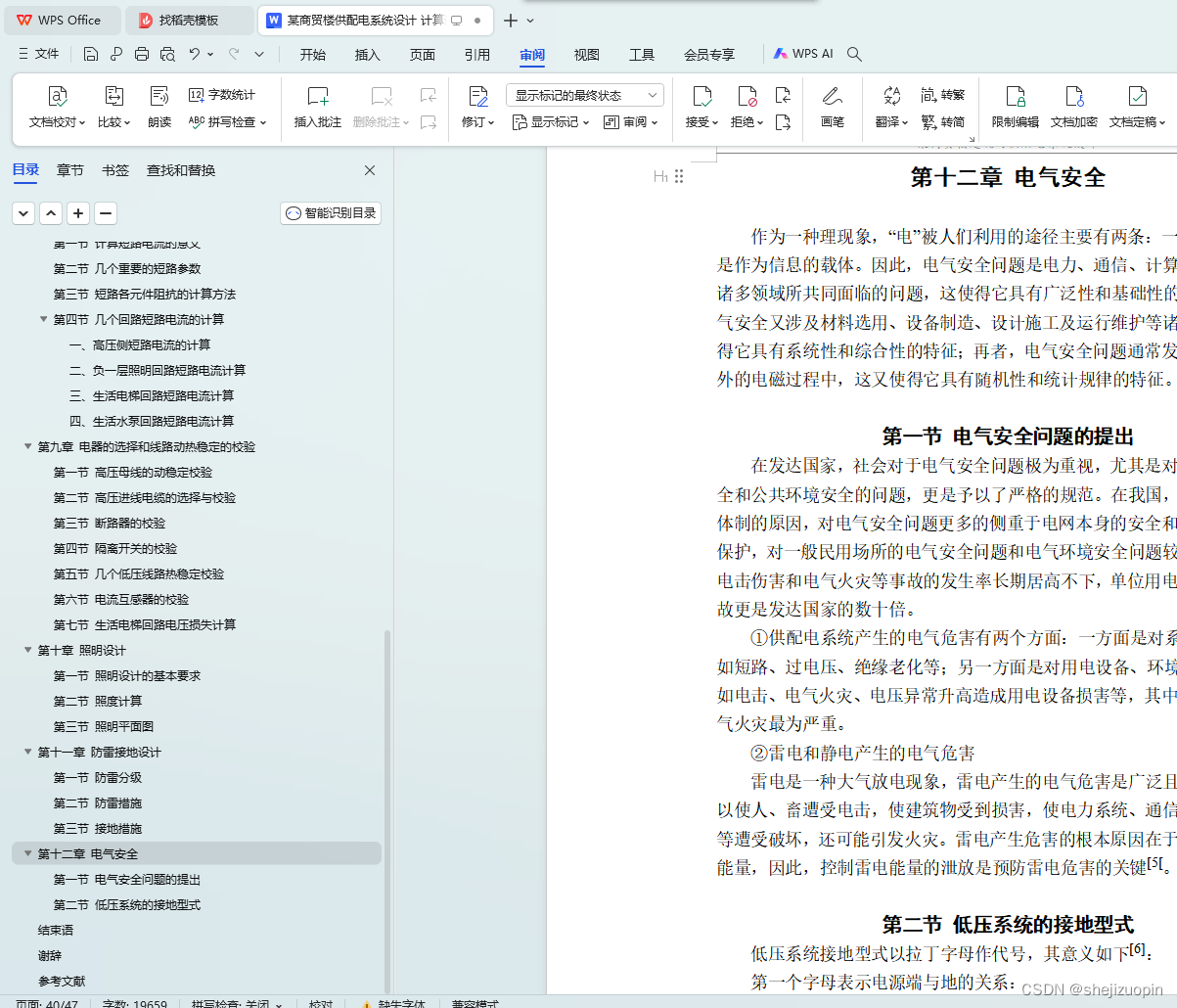
Task: Click the 文档校对 proofreading icon
Action: coord(58,96)
